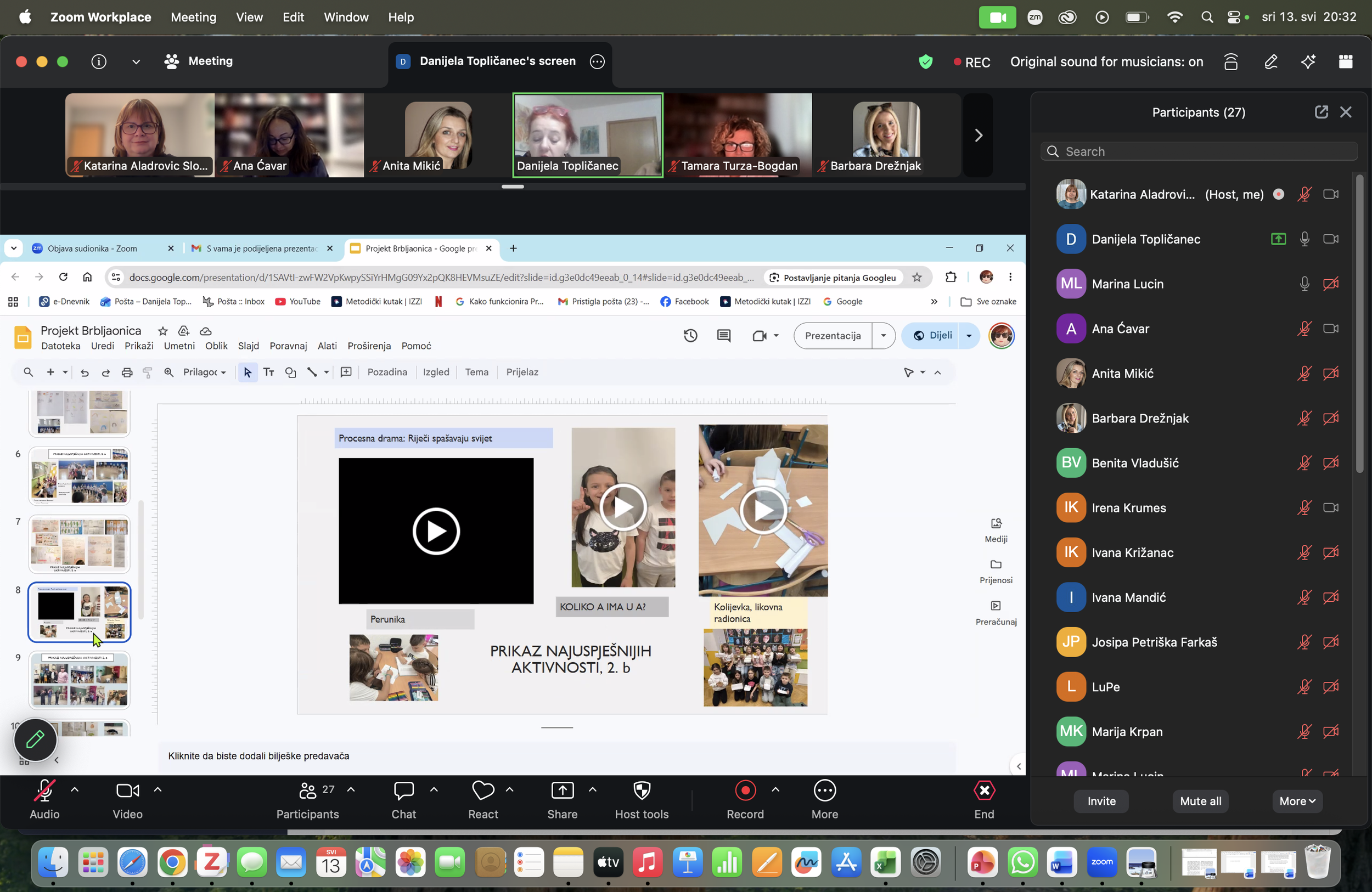Click the undo arrow in Slides toolbar
Image resolution: width=1372 pixels, height=892 pixels.
pos(85,372)
